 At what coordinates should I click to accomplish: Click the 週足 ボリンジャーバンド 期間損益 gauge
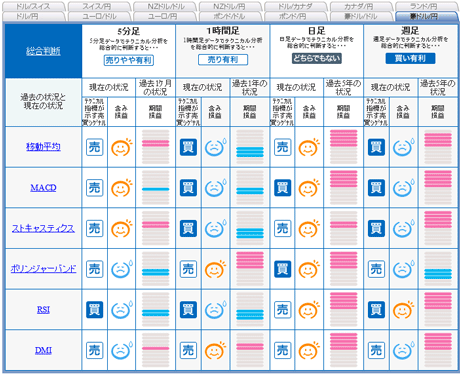438,269
